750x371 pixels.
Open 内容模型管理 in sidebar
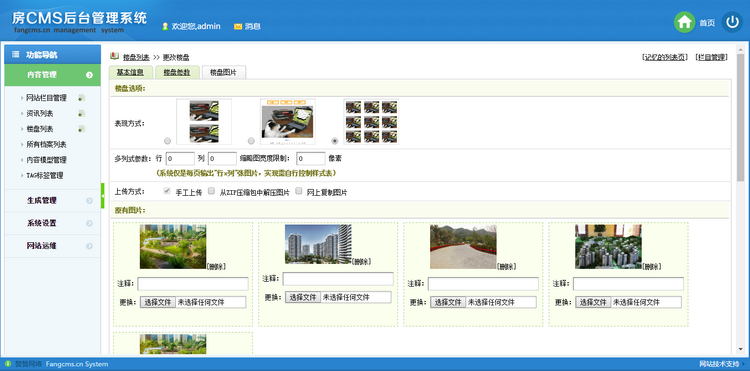(46, 160)
